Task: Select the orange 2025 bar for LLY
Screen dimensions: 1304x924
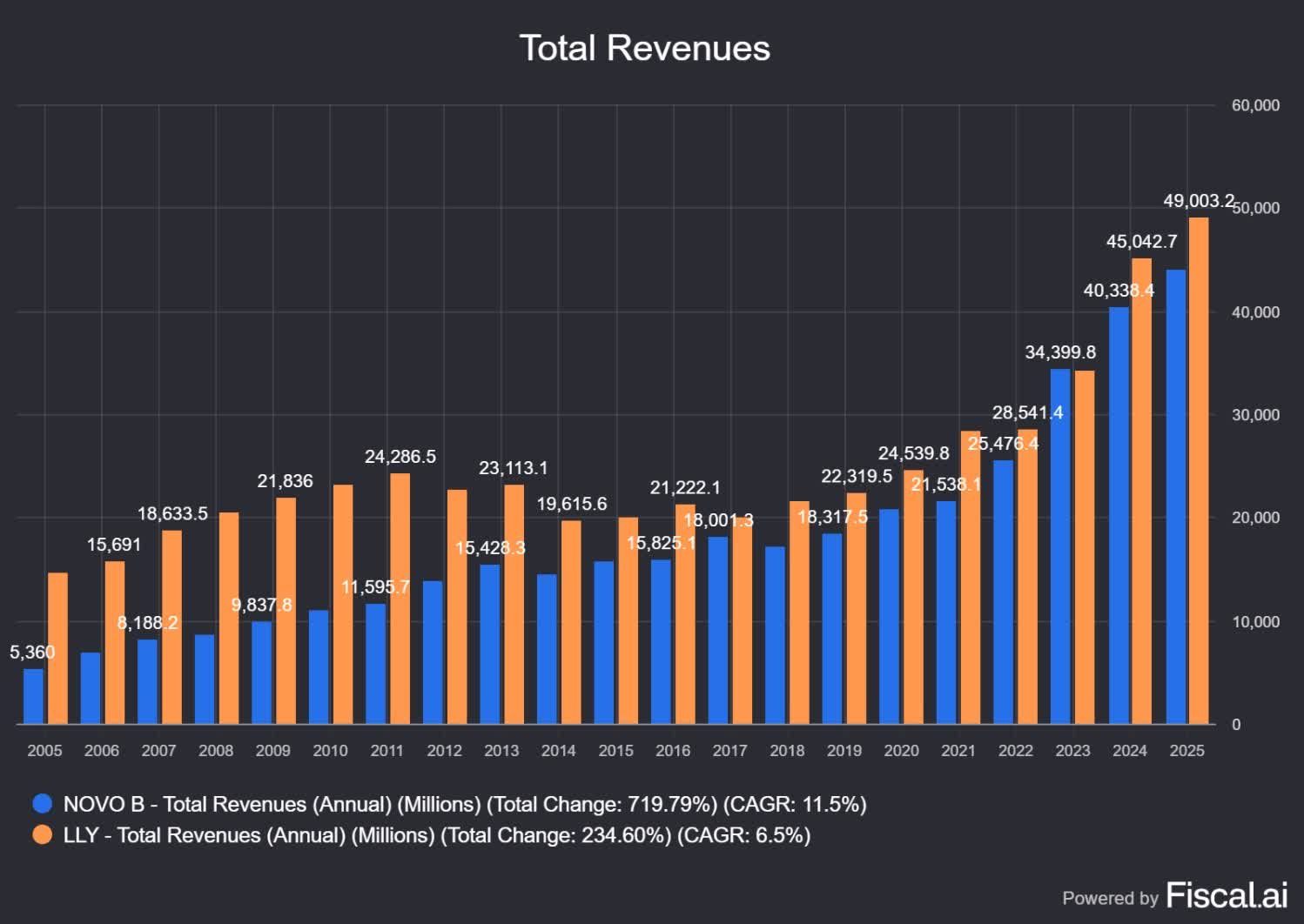Action: pyautogui.click(x=1198, y=471)
